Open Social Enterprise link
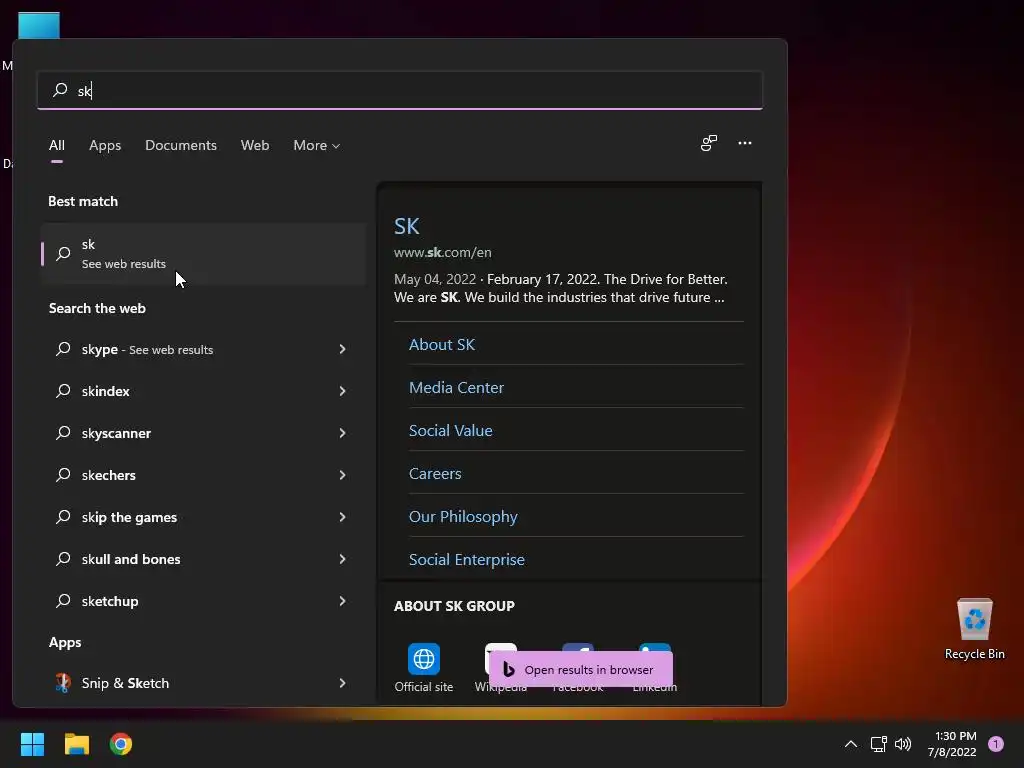Image resolution: width=1024 pixels, height=768 pixels. pos(467,560)
